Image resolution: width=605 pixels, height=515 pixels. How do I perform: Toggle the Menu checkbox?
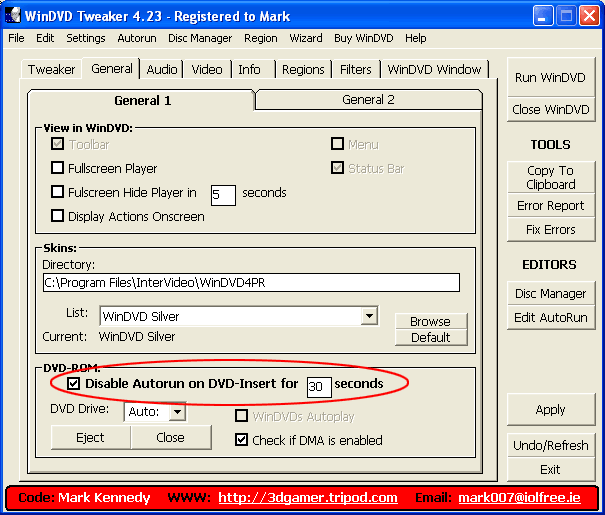point(338,144)
